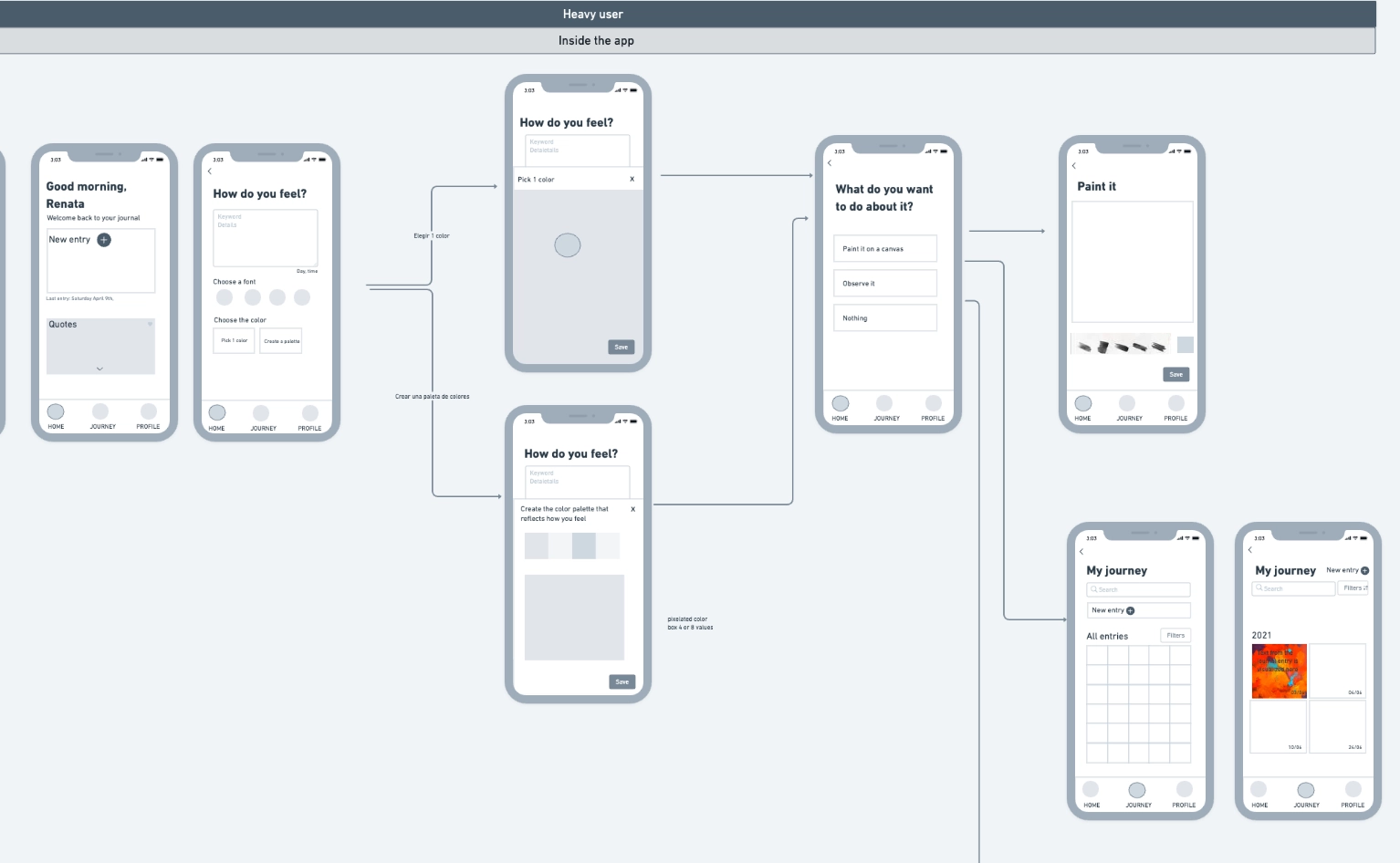Screen dimensions: 1400x863
Task: Select the third darker swatch in the palette row
Action: 584,546
